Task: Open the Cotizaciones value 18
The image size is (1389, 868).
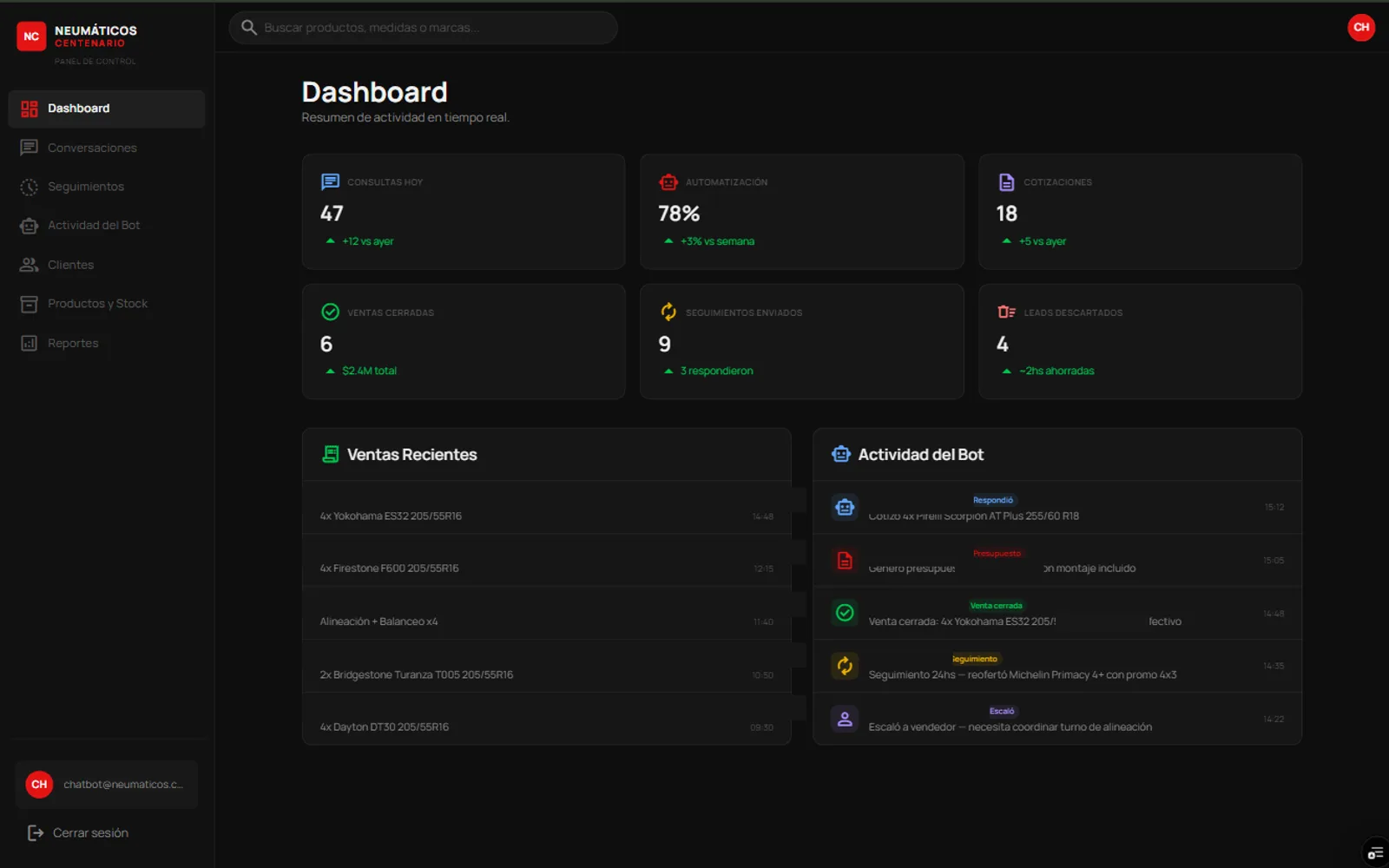Action: tap(1007, 214)
